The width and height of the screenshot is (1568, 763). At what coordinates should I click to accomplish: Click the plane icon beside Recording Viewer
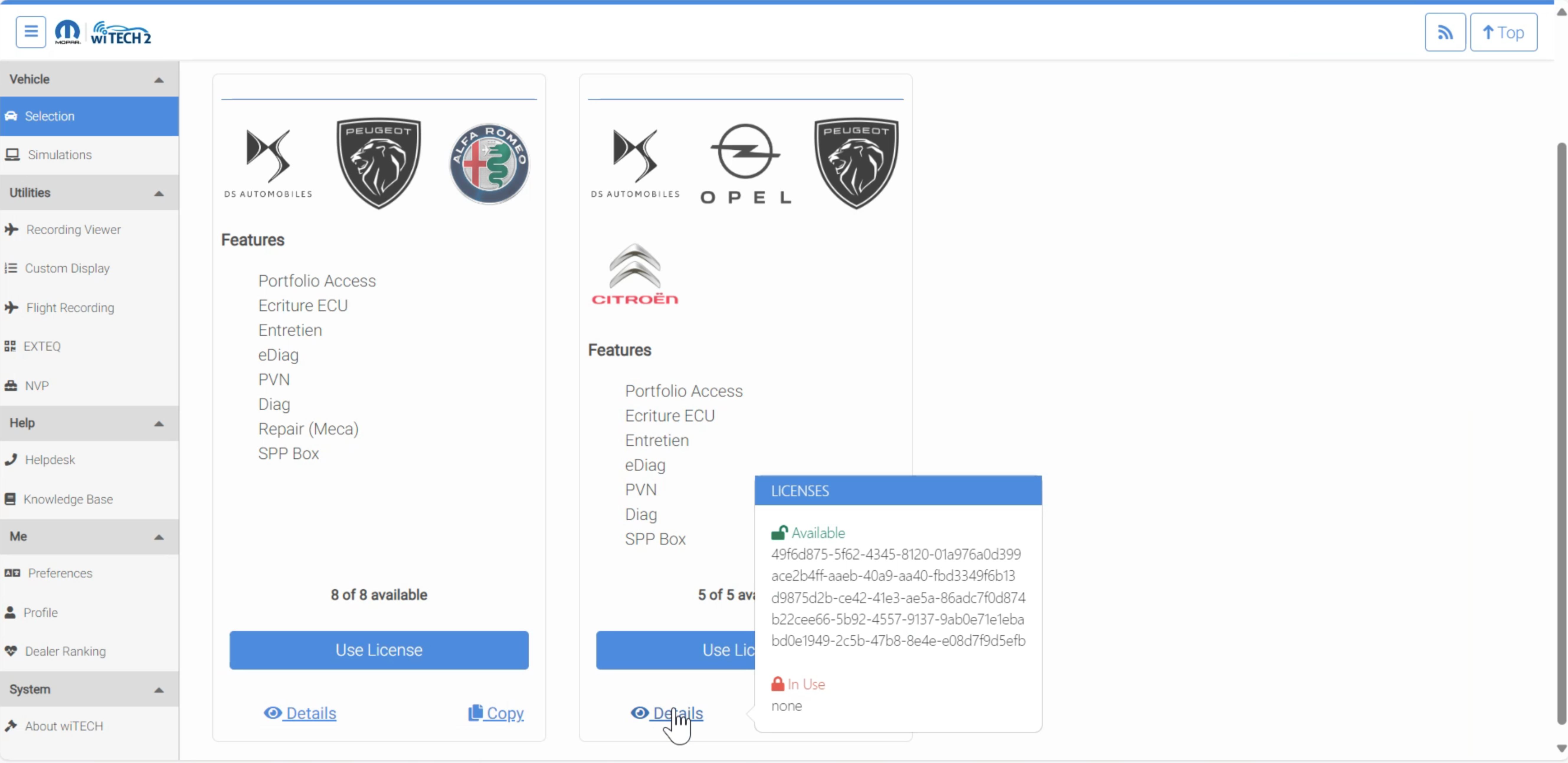[11, 230]
